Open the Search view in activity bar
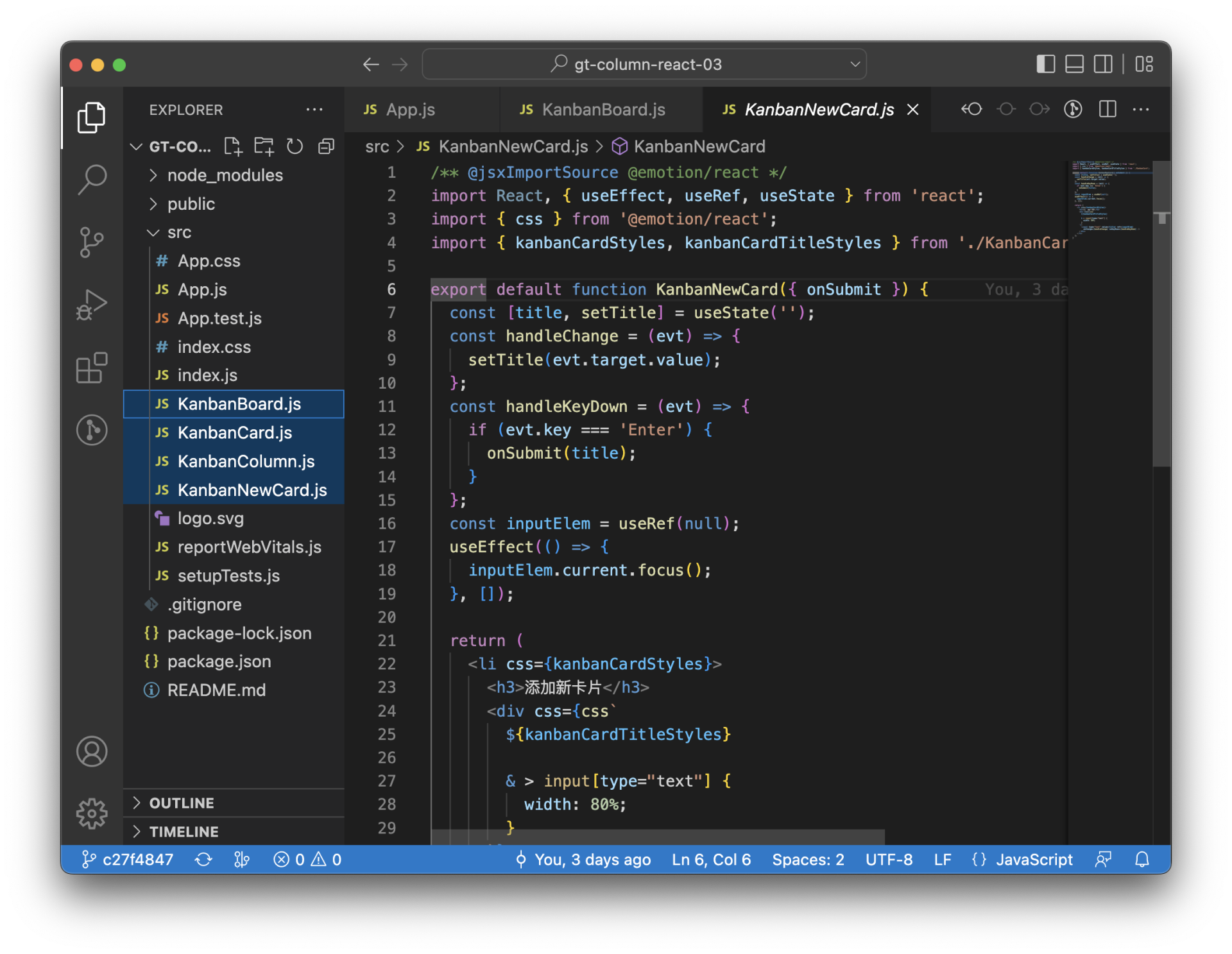Image resolution: width=1232 pixels, height=954 pixels. [x=92, y=179]
